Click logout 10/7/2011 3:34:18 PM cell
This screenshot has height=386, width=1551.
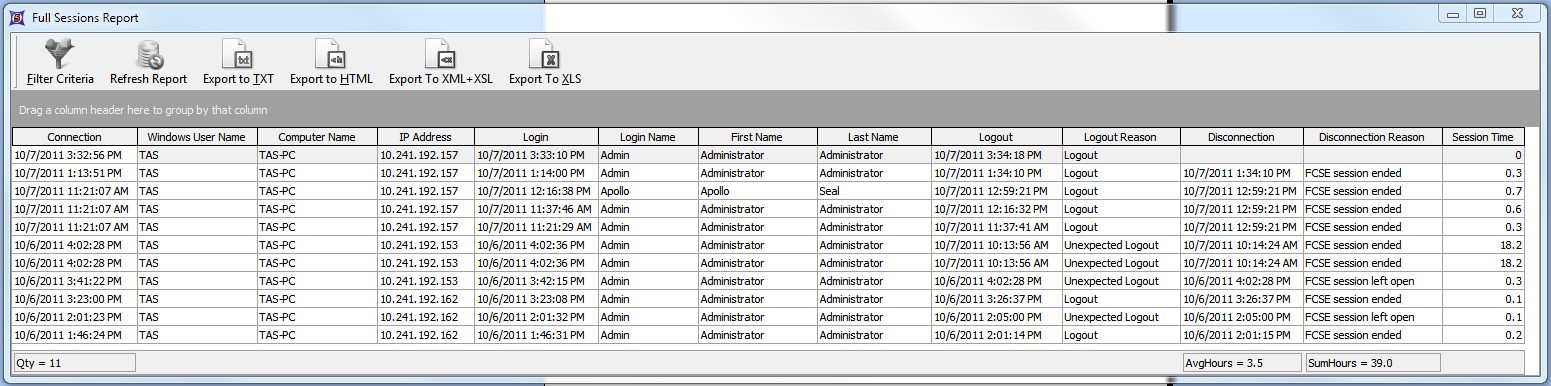[x=996, y=155]
